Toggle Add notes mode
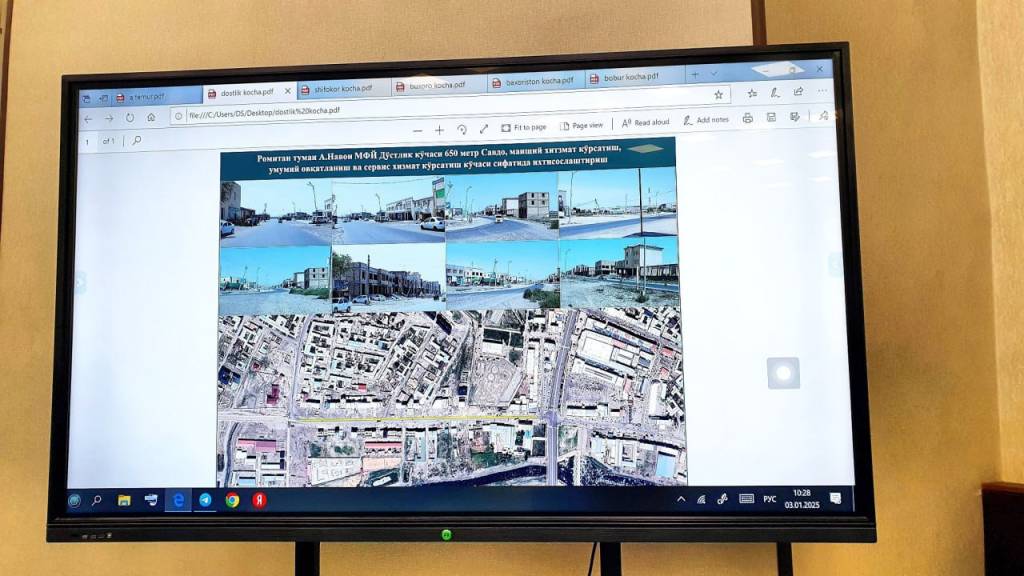Viewport: 1024px width, 576px height. coord(706,120)
